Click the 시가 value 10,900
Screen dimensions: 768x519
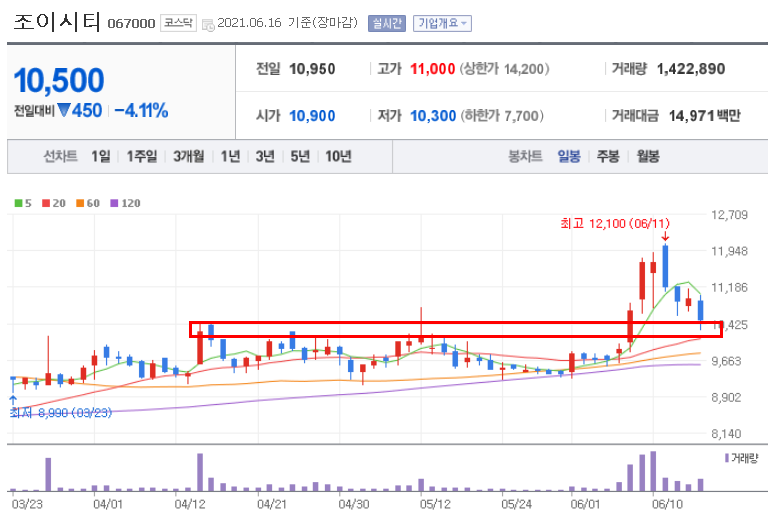(312, 116)
